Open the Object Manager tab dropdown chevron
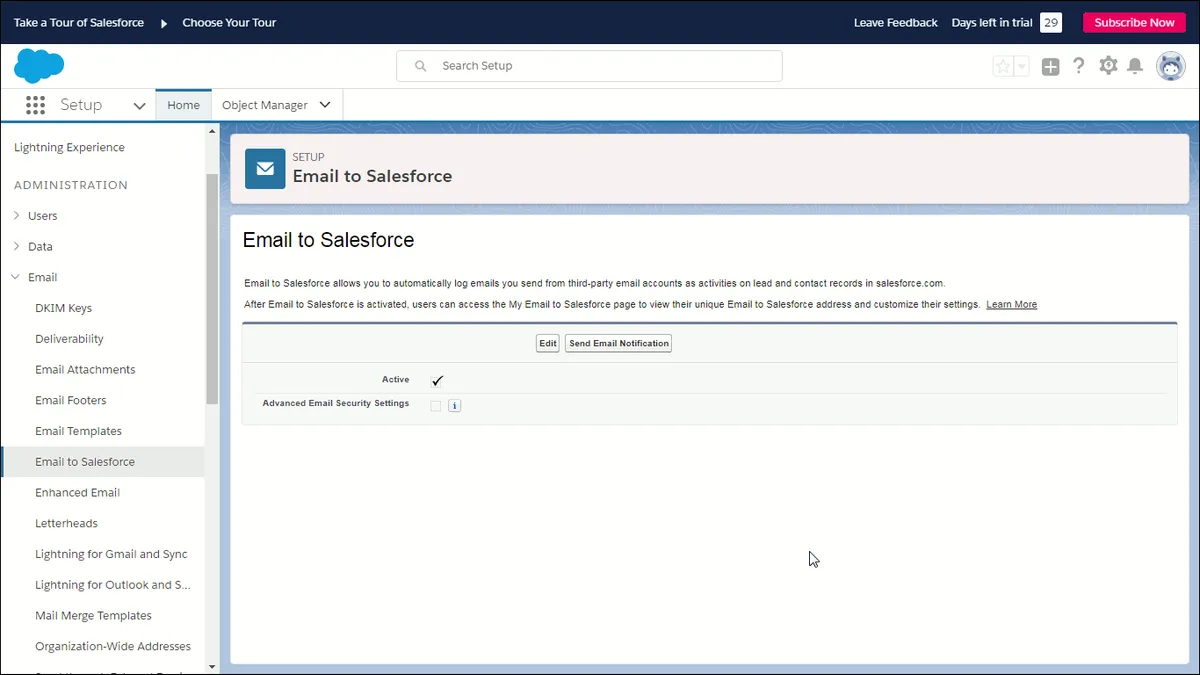 coord(325,105)
